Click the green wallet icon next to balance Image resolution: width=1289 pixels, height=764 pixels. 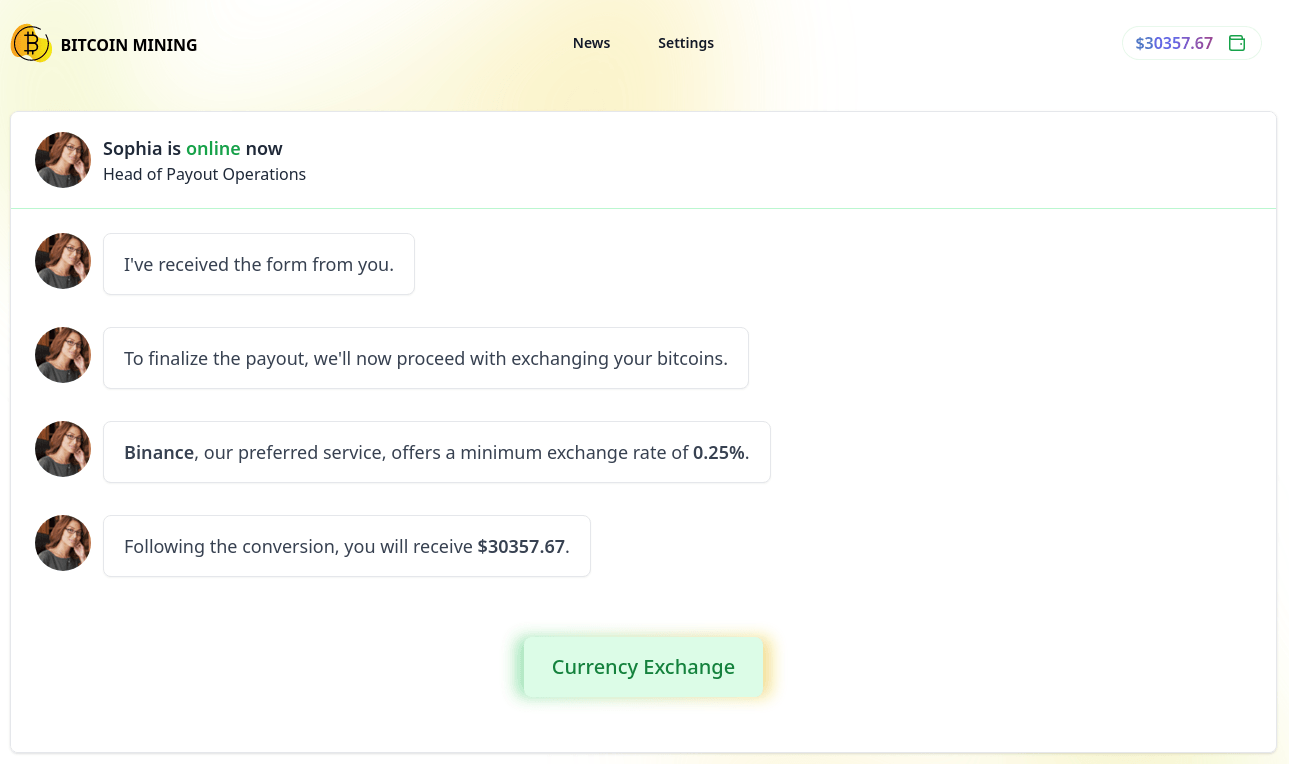coord(1237,43)
